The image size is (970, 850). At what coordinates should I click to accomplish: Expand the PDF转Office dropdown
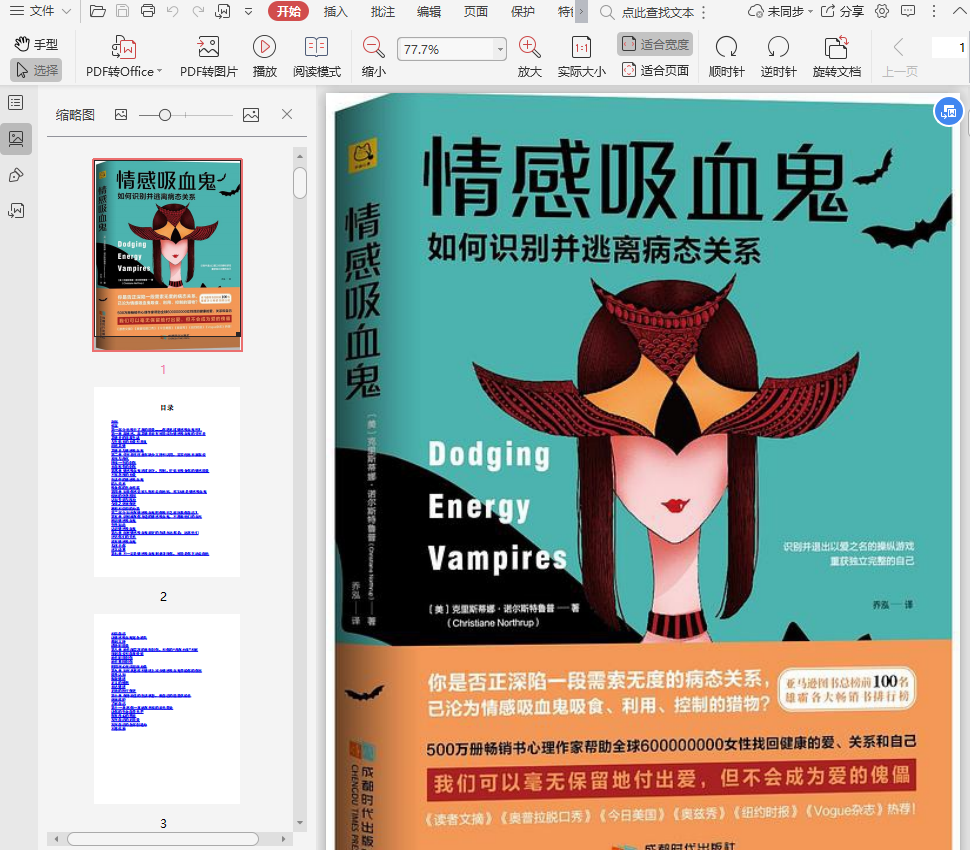point(160,72)
